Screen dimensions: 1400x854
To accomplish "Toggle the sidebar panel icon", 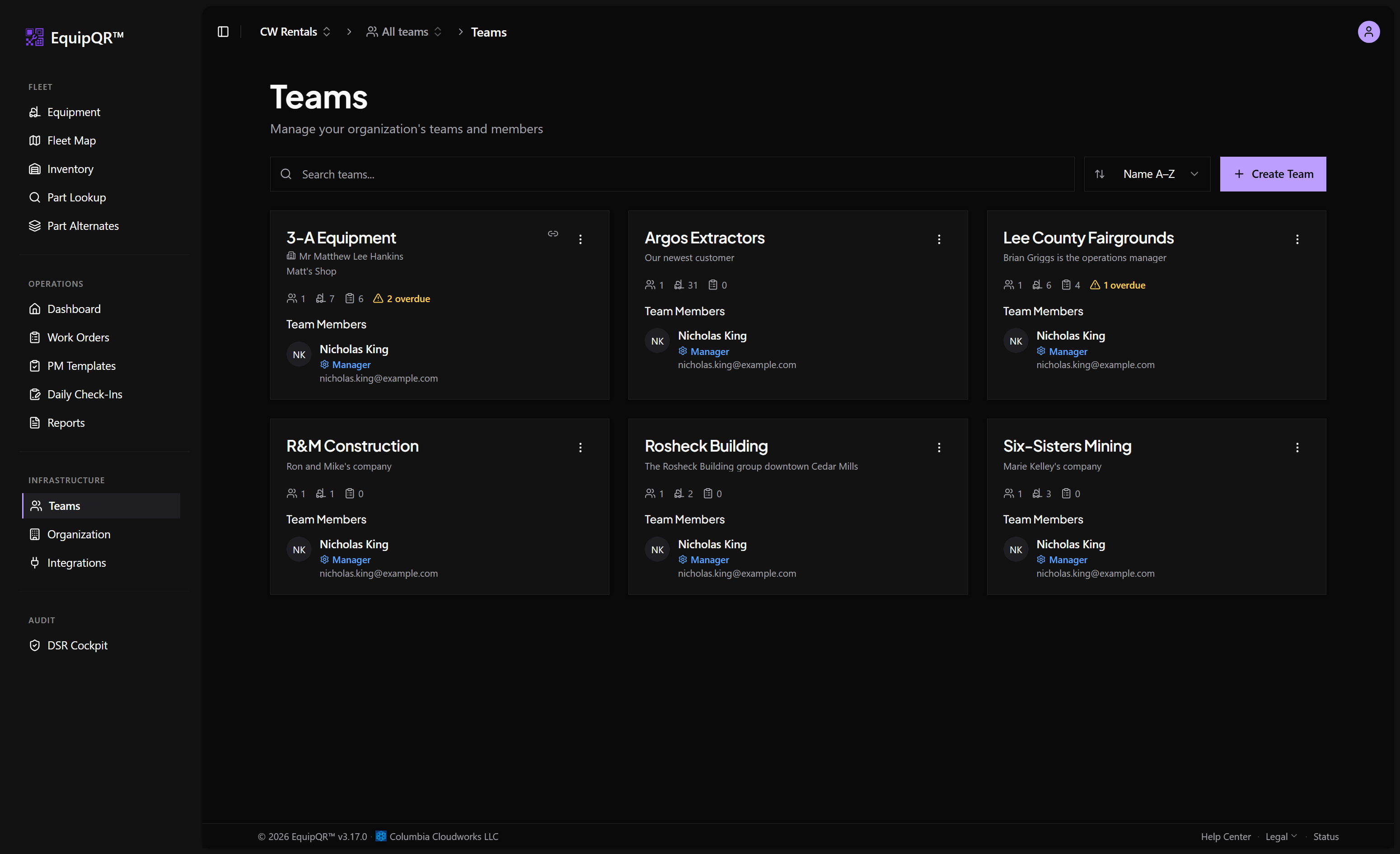I will tap(223, 32).
